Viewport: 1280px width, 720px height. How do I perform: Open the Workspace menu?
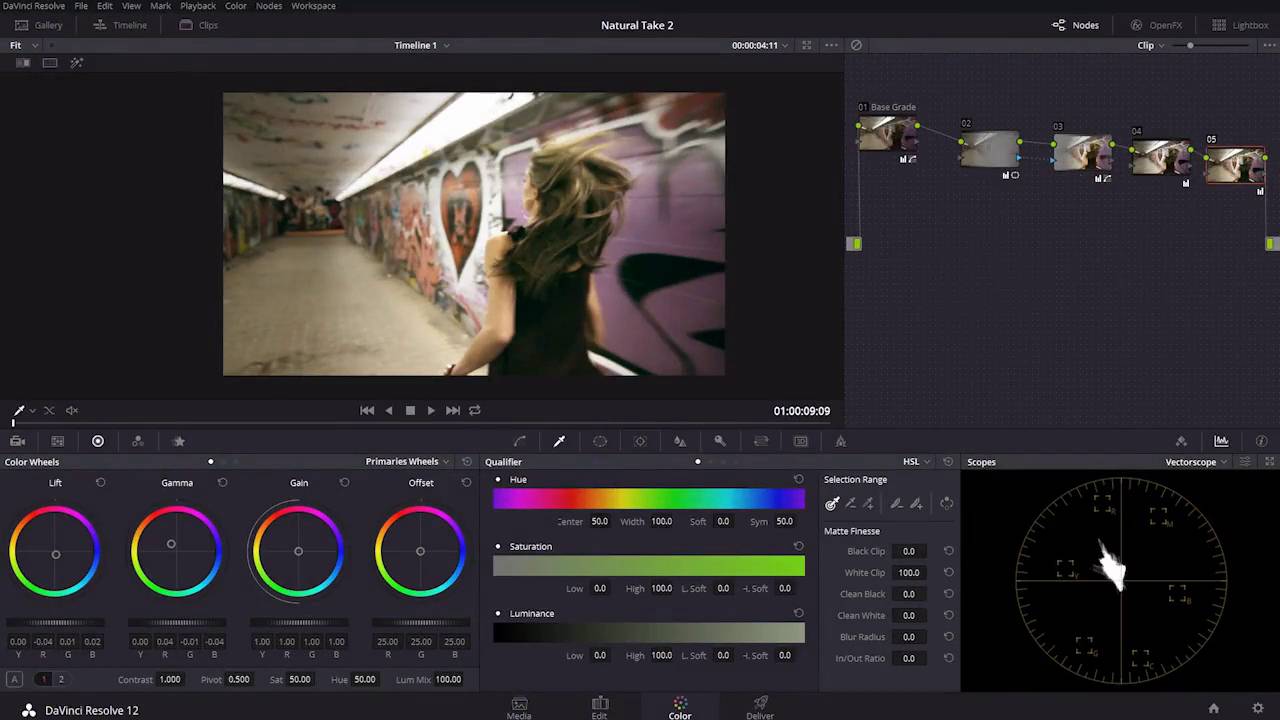(313, 6)
